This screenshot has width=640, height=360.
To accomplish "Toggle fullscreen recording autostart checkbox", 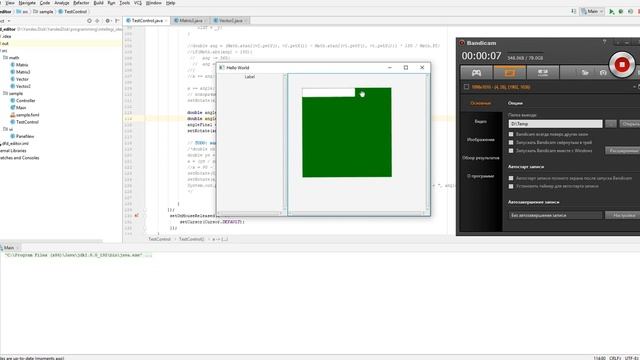I will point(511,178).
